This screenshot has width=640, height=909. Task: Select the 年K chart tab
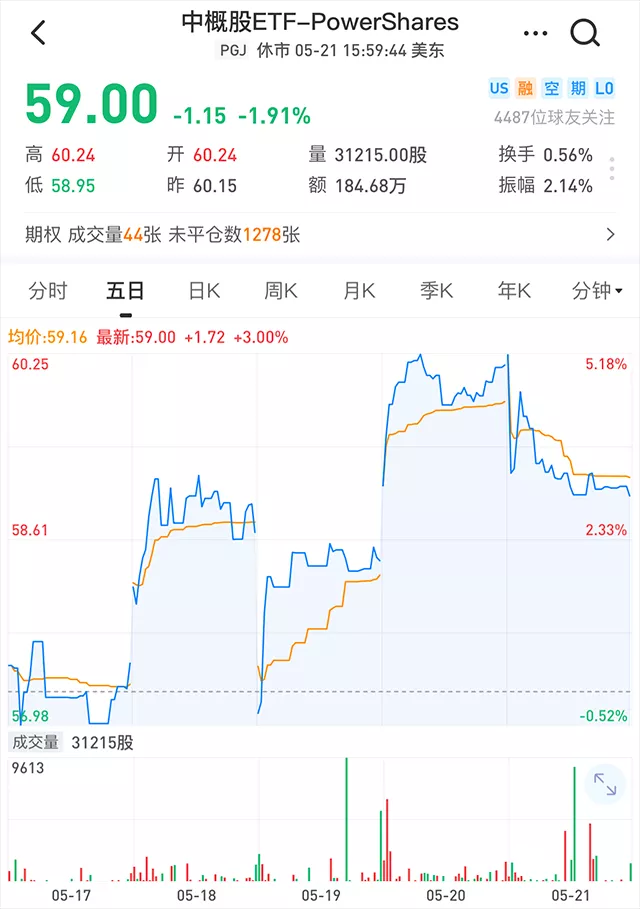pyautogui.click(x=514, y=290)
